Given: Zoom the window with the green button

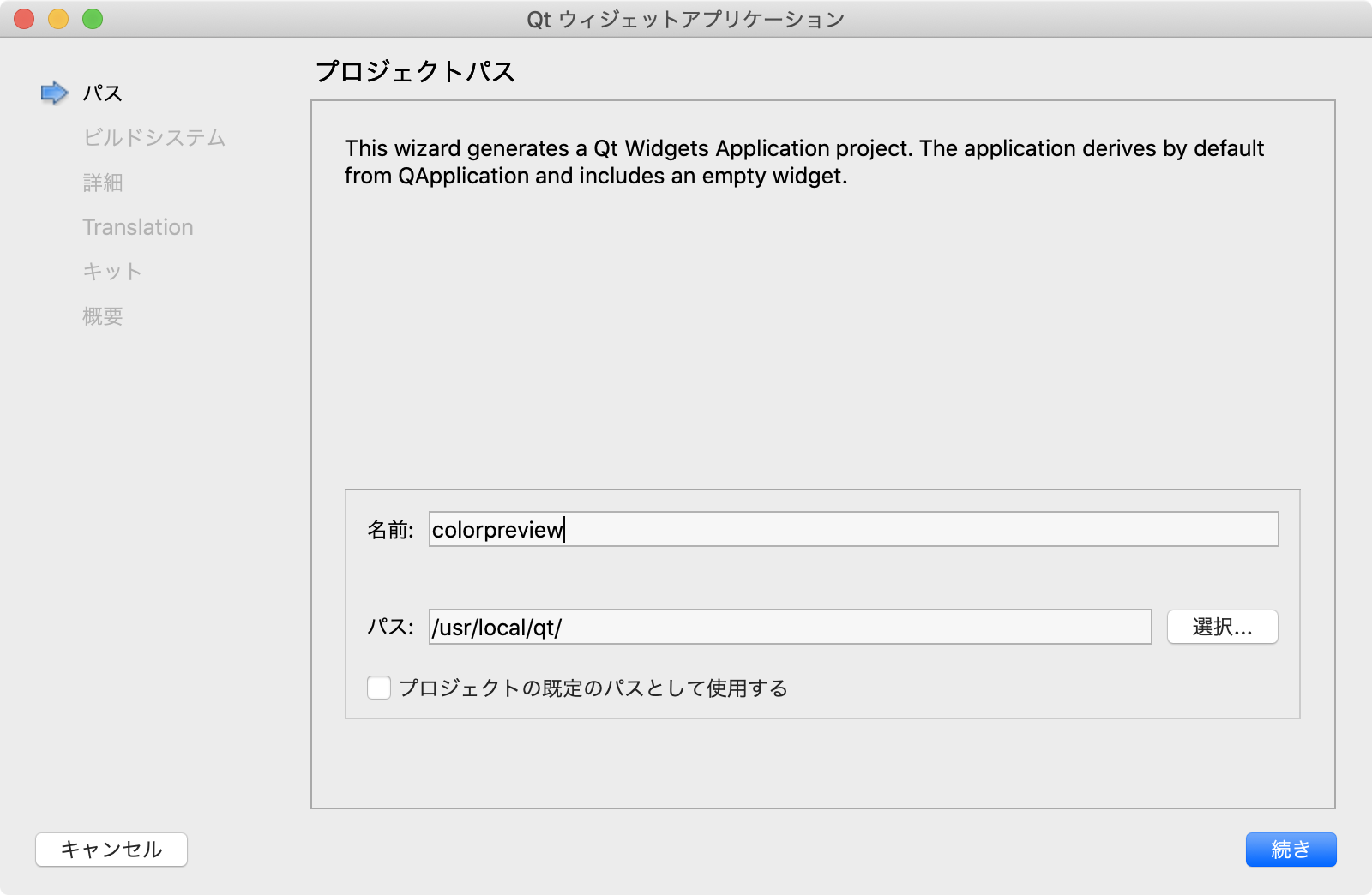Looking at the screenshot, I should pyautogui.click(x=93, y=19).
